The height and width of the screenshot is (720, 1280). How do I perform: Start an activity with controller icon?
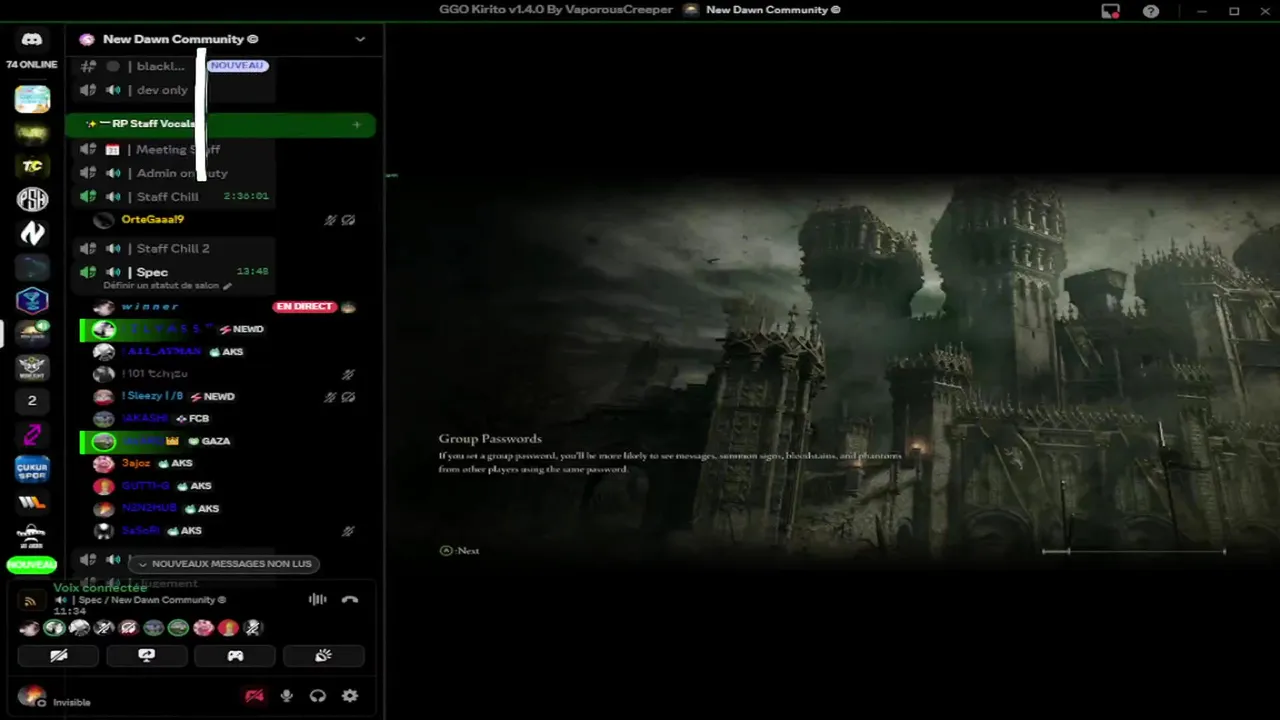(235, 656)
